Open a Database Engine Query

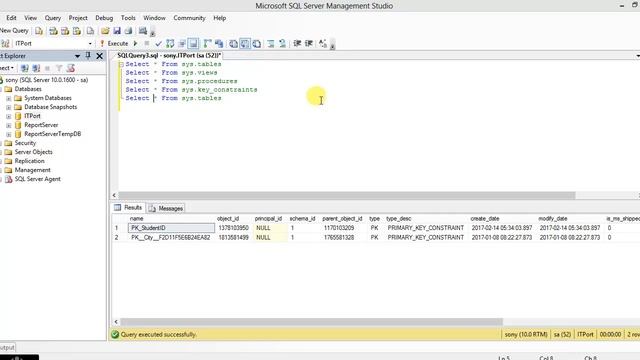pyautogui.click(x=39, y=31)
